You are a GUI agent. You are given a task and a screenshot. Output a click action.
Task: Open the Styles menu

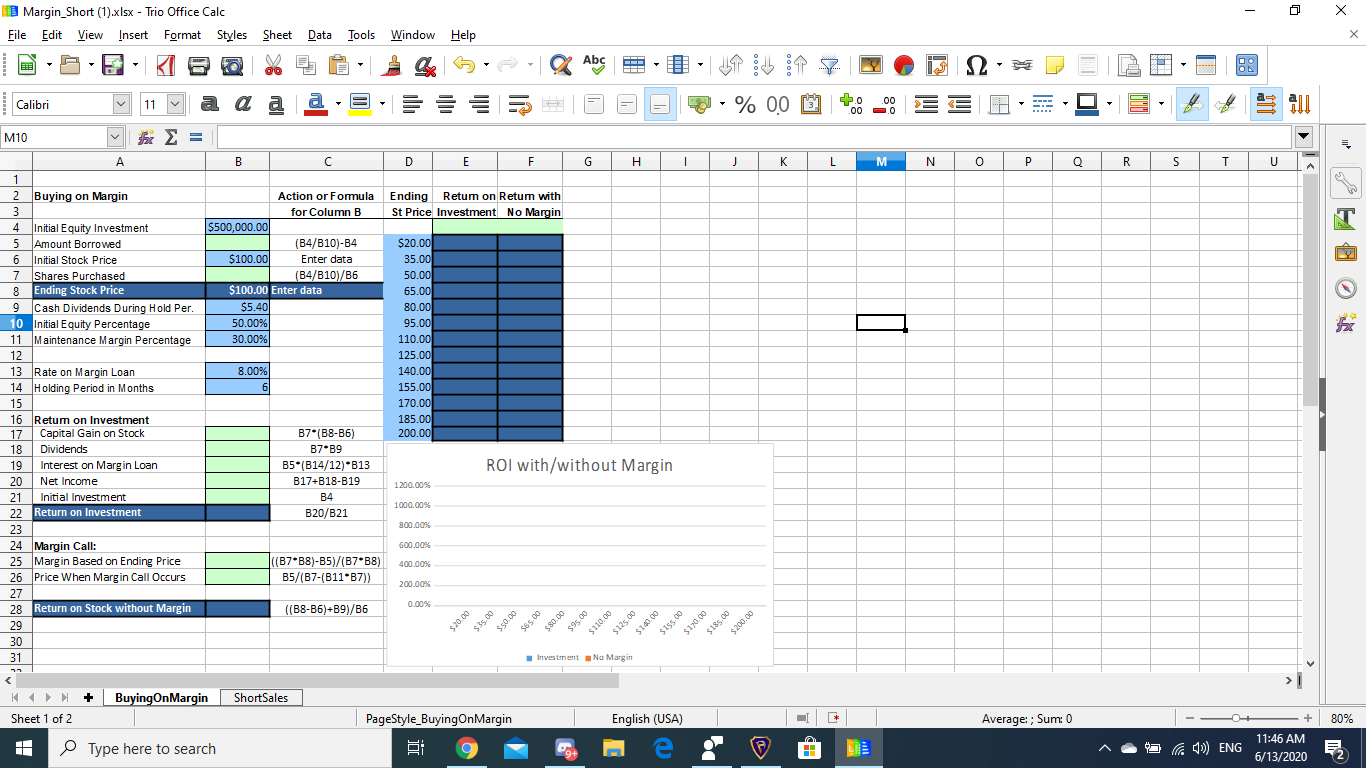[232, 35]
